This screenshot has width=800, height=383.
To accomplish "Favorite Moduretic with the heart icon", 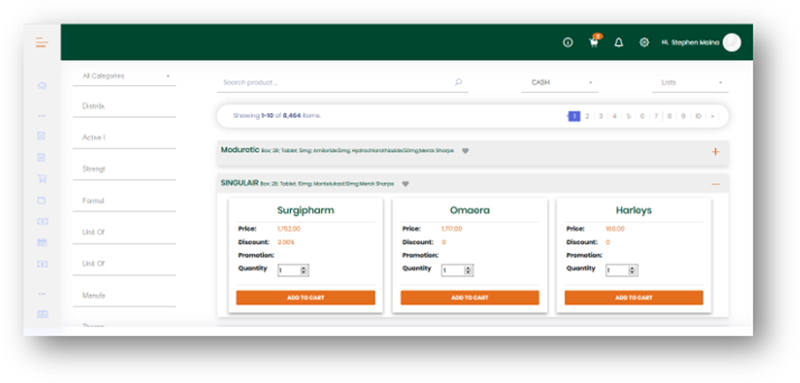I will 465,151.
